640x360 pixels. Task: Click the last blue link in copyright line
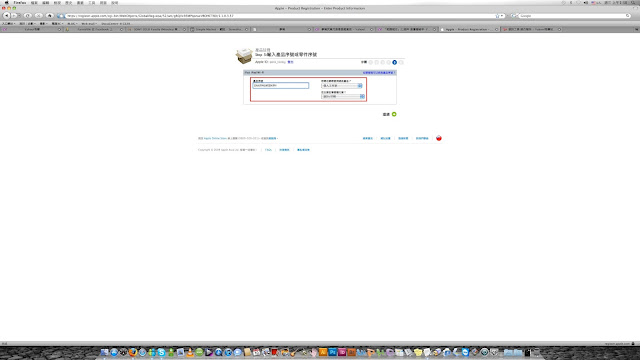pyautogui.click(x=303, y=150)
